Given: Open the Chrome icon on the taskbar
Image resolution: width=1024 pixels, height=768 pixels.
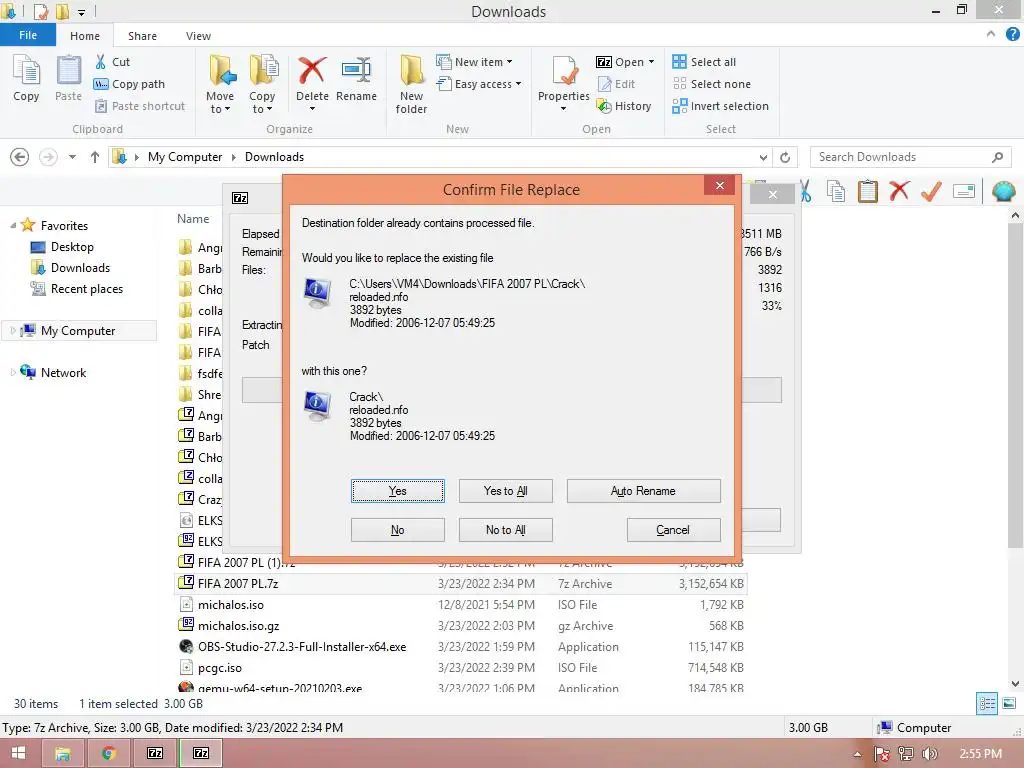Looking at the screenshot, I should click(108, 753).
